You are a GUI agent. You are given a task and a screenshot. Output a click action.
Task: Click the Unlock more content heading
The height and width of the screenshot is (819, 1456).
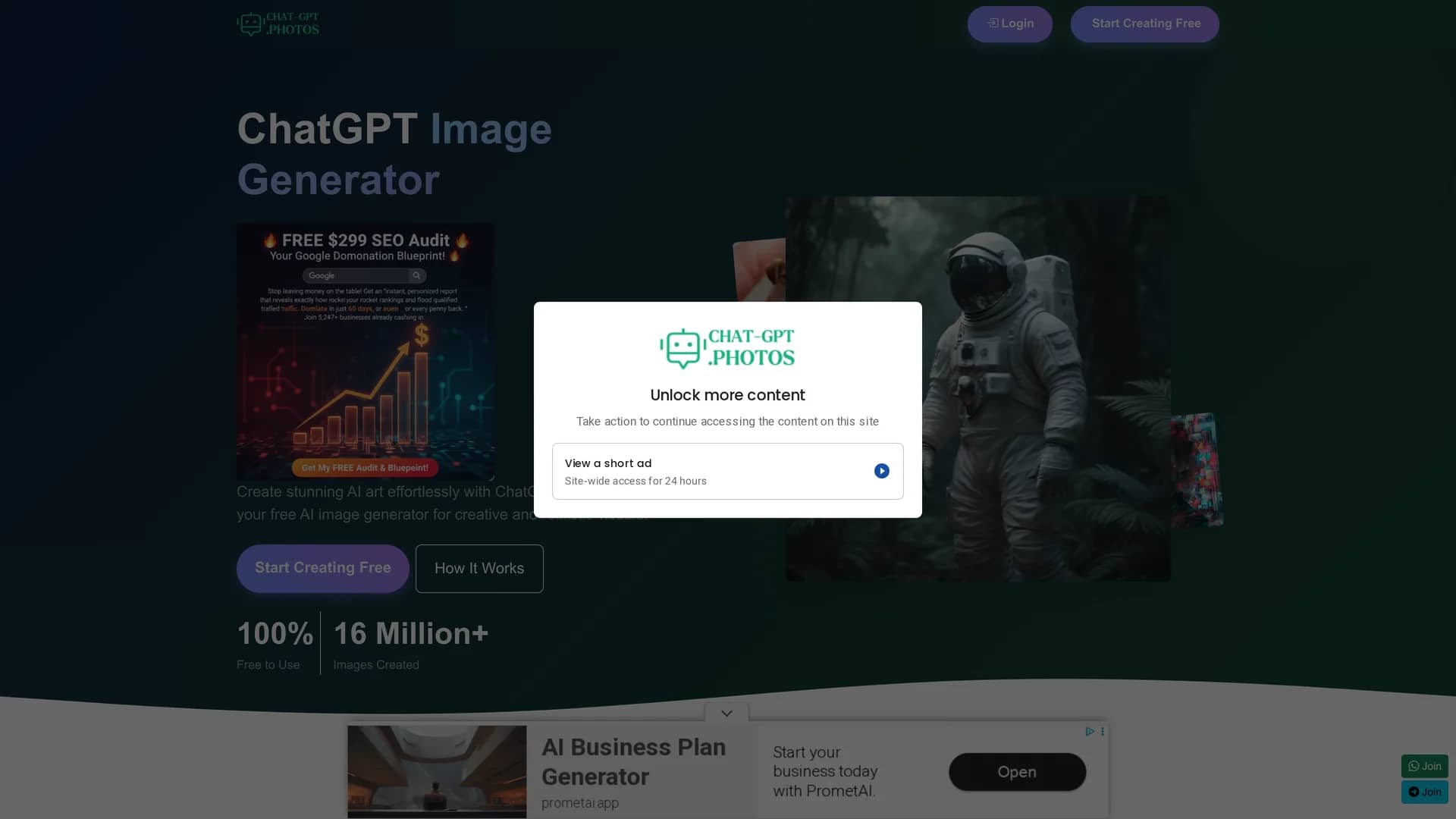[x=728, y=395]
